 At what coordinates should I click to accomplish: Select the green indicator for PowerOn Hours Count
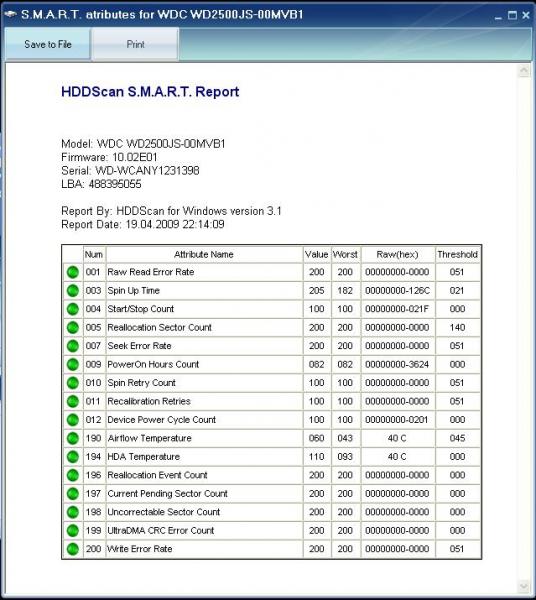(73, 364)
